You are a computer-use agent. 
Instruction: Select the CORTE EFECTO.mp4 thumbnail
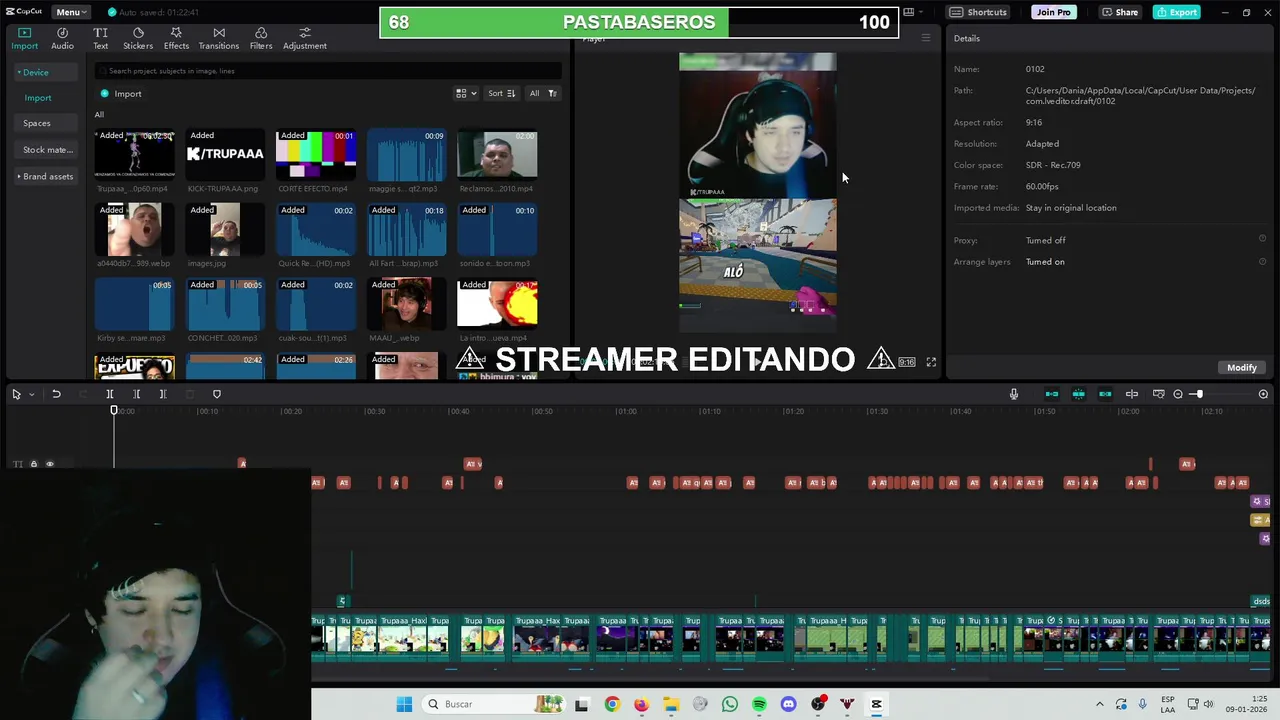pyautogui.click(x=316, y=155)
